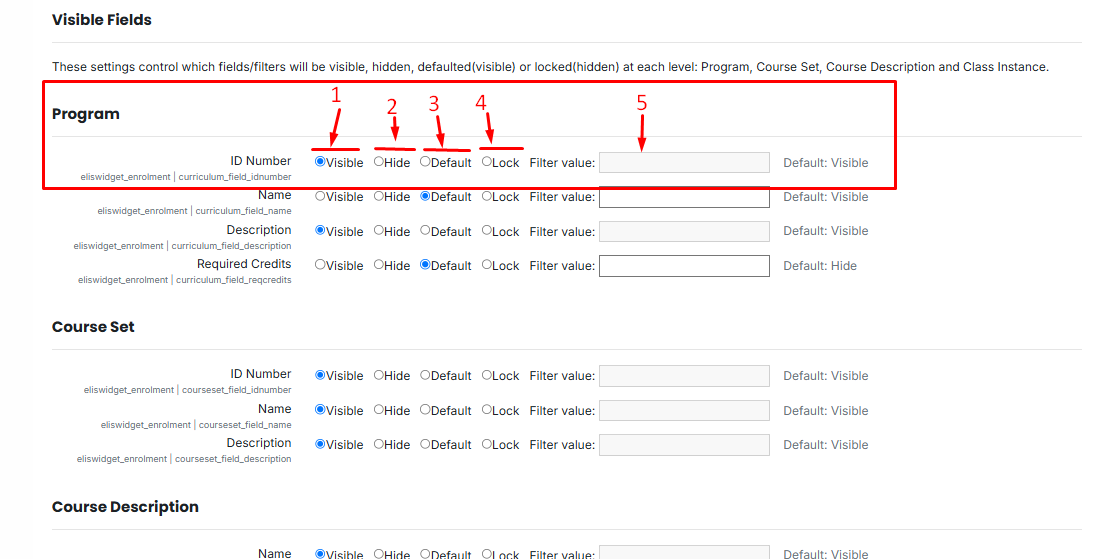Select Visible for Program Name
The width and height of the screenshot is (1103, 559).
[320, 196]
